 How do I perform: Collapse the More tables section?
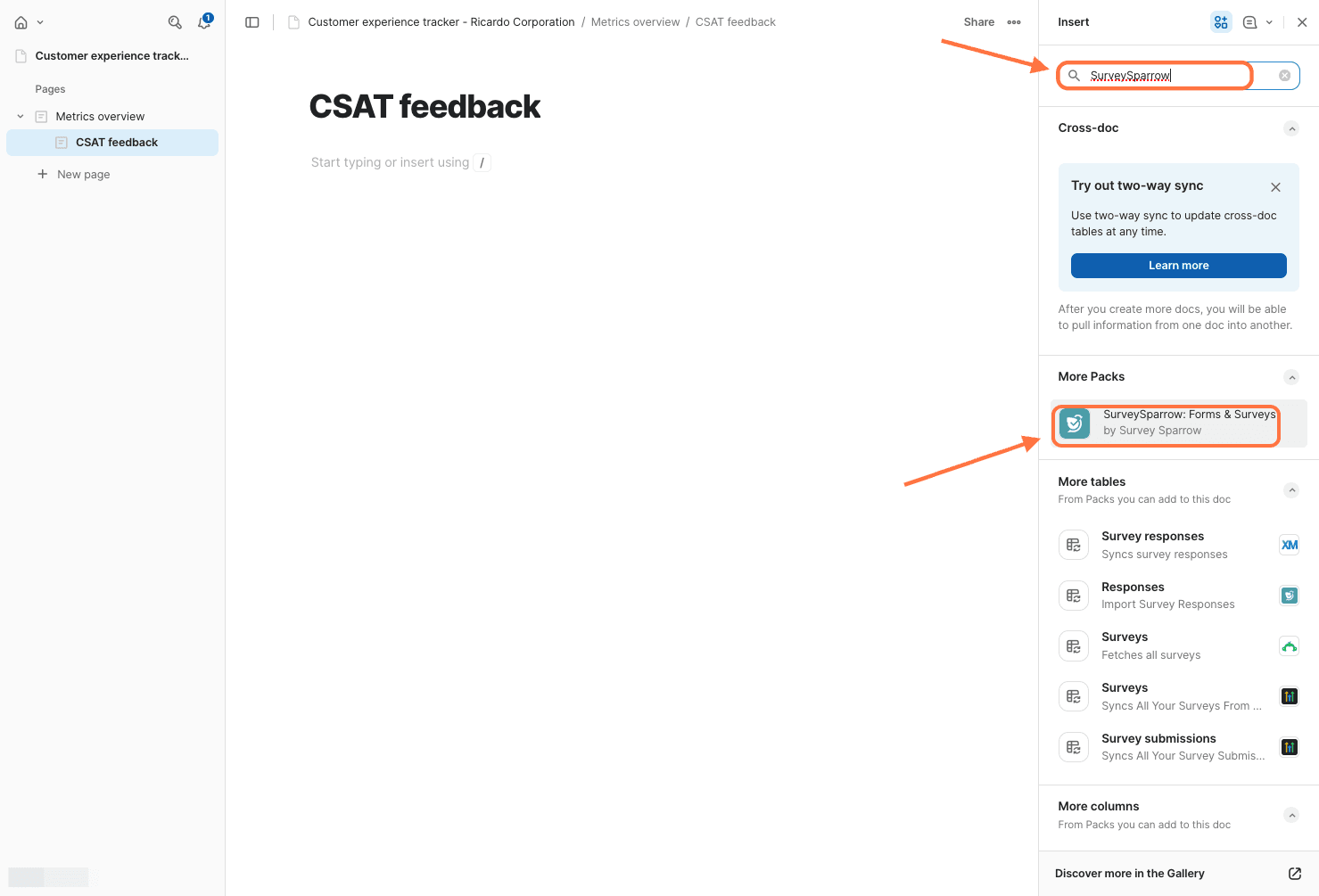coord(1291,490)
